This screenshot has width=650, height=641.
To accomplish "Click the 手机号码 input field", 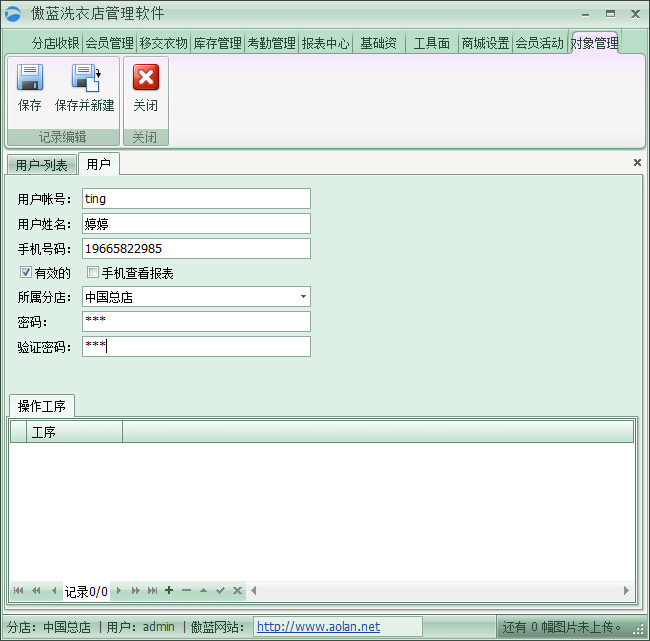I will [x=196, y=248].
